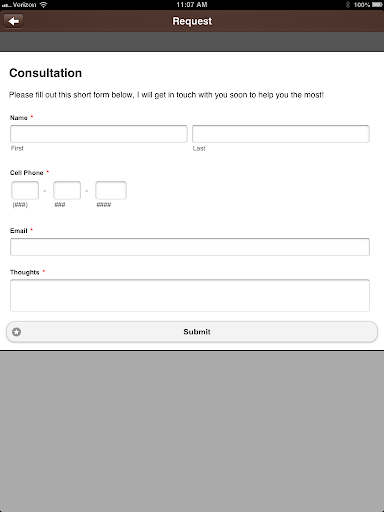Click the Last name input field

[281, 134]
